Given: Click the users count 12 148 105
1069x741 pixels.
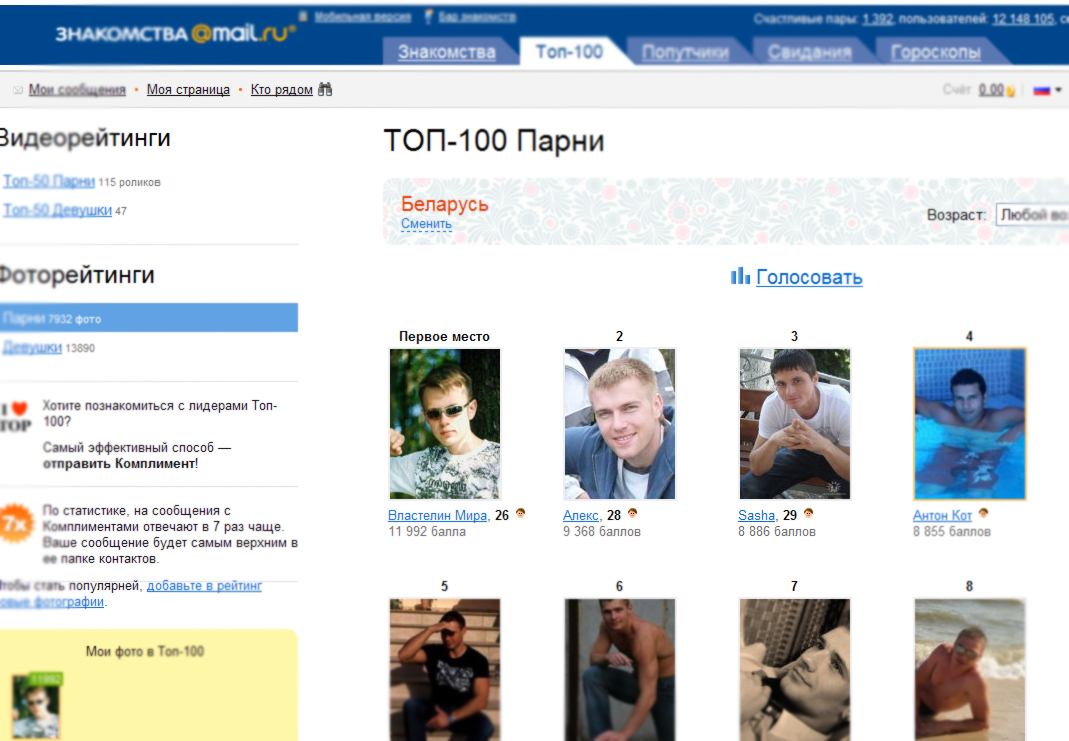Looking at the screenshot, I should [x=1023, y=19].
